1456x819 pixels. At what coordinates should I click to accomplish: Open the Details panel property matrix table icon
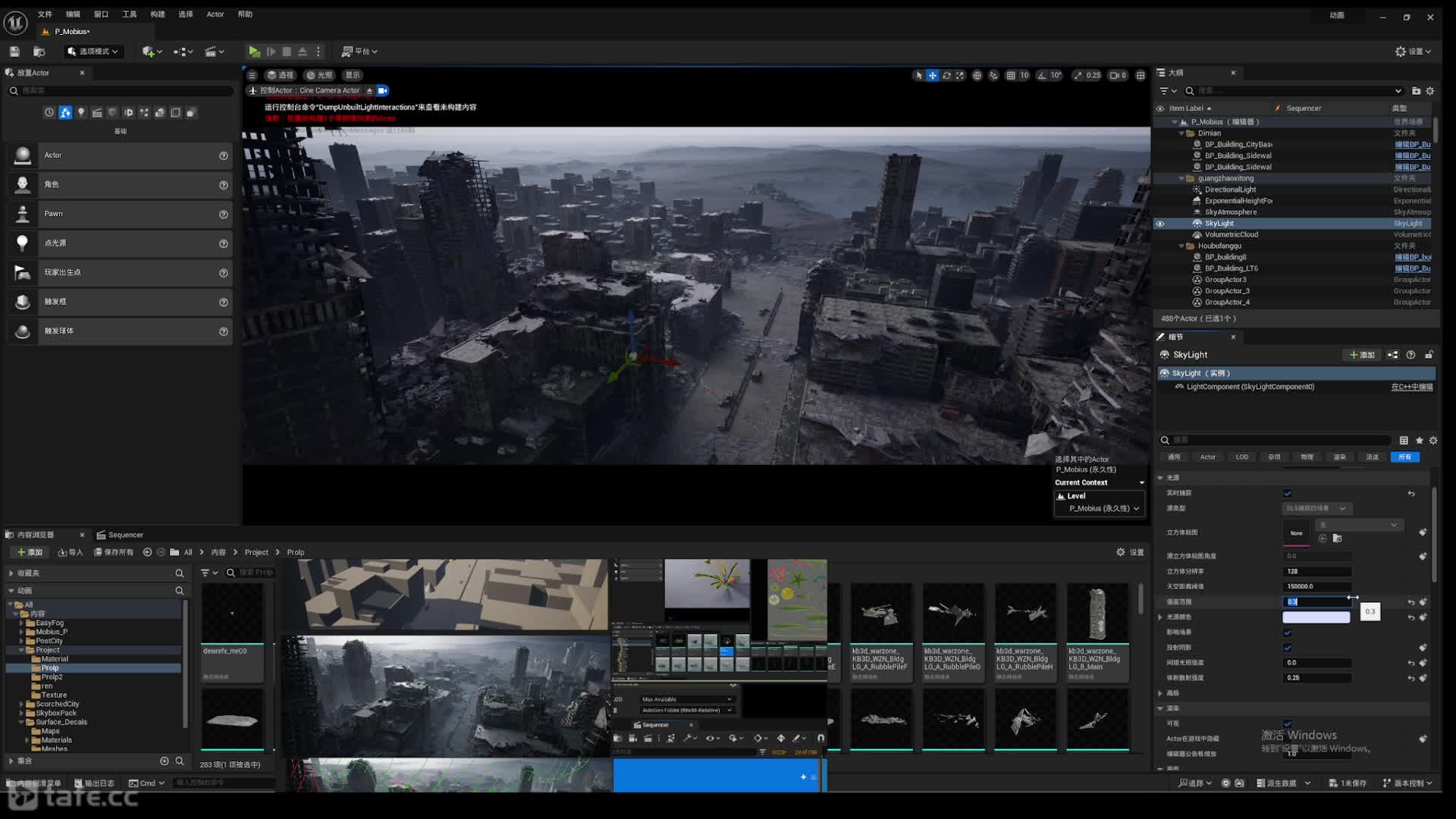coord(1404,441)
